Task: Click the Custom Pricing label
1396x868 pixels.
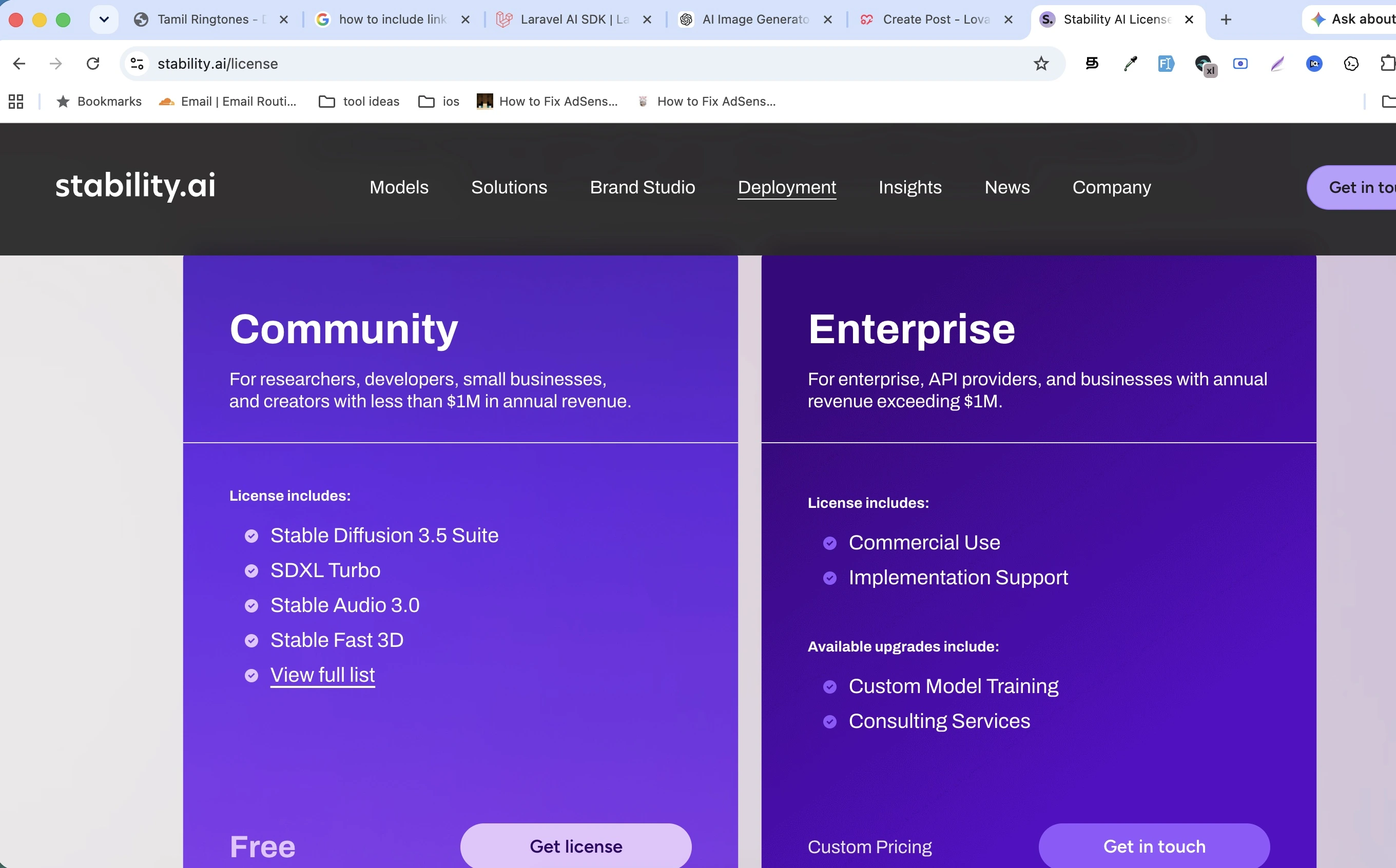Action: (869, 847)
